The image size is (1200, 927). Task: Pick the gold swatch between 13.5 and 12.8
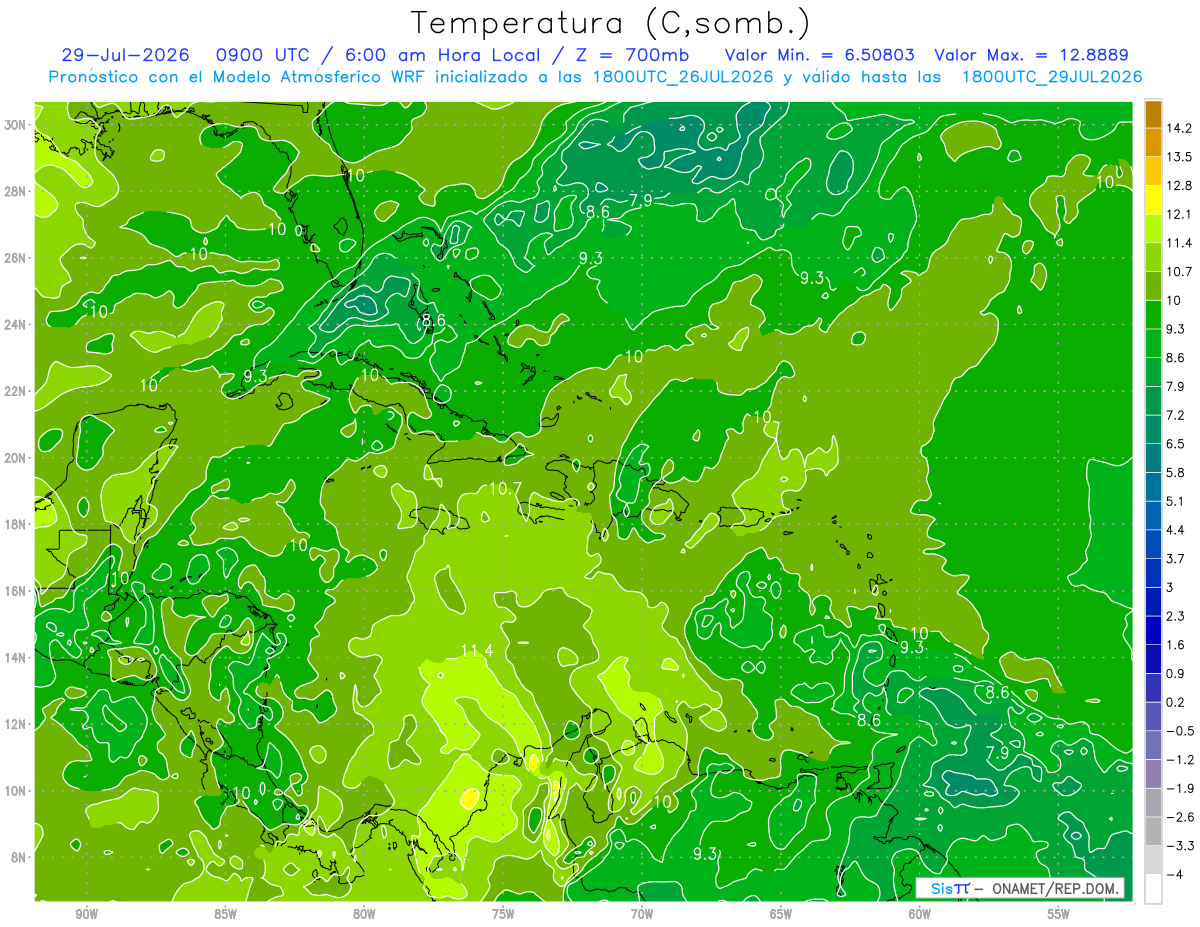pyautogui.click(x=1153, y=171)
